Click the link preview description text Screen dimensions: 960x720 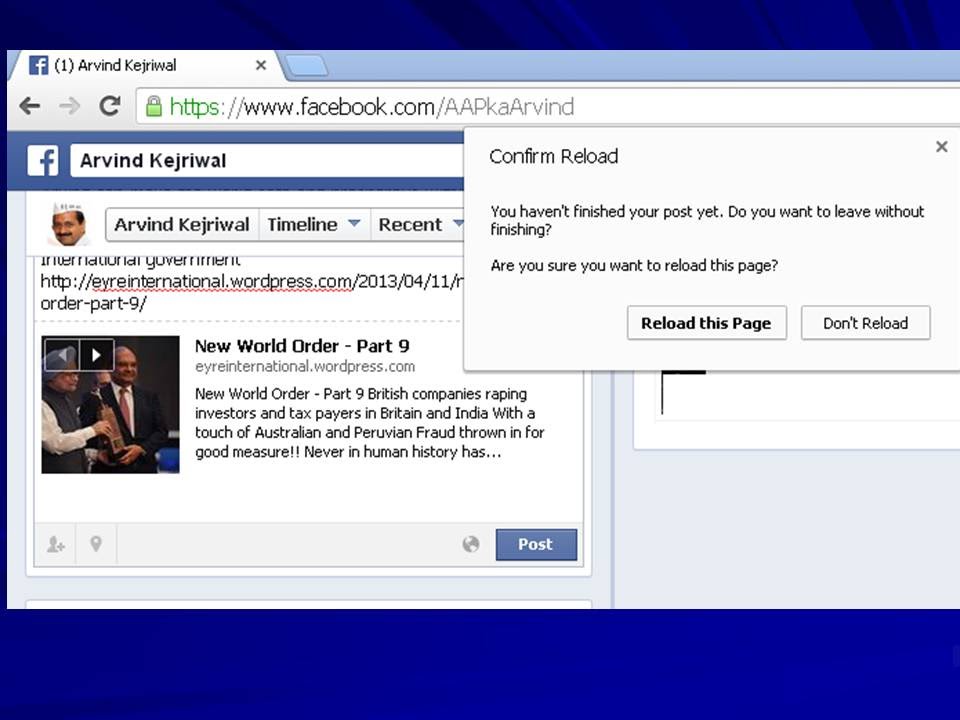[369, 422]
